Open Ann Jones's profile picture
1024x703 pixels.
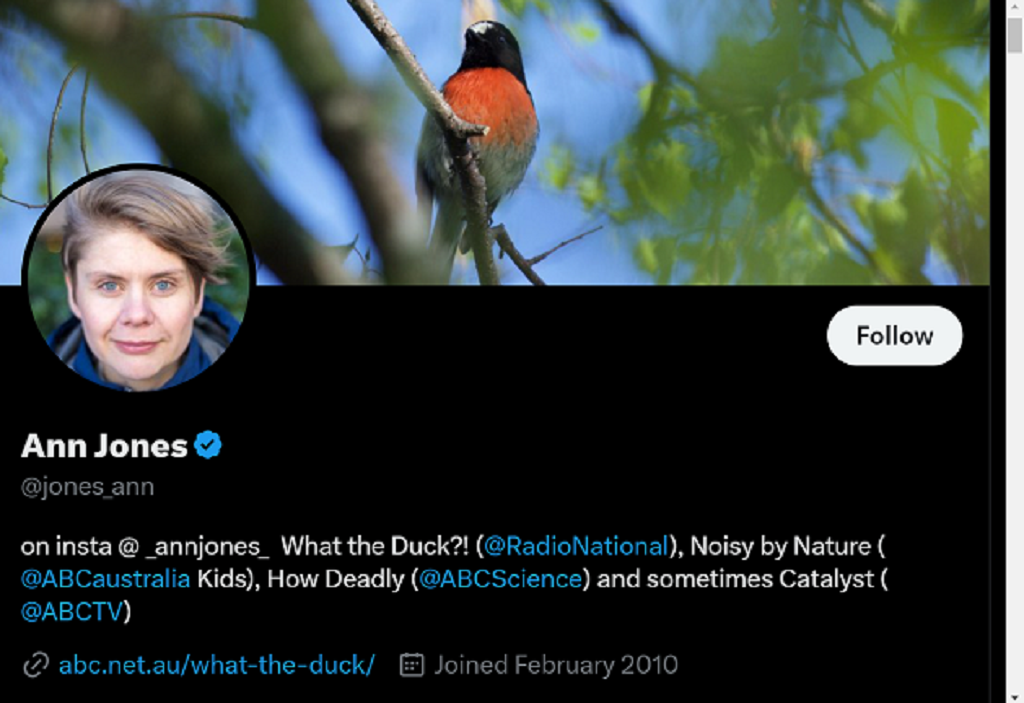(138, 279)
